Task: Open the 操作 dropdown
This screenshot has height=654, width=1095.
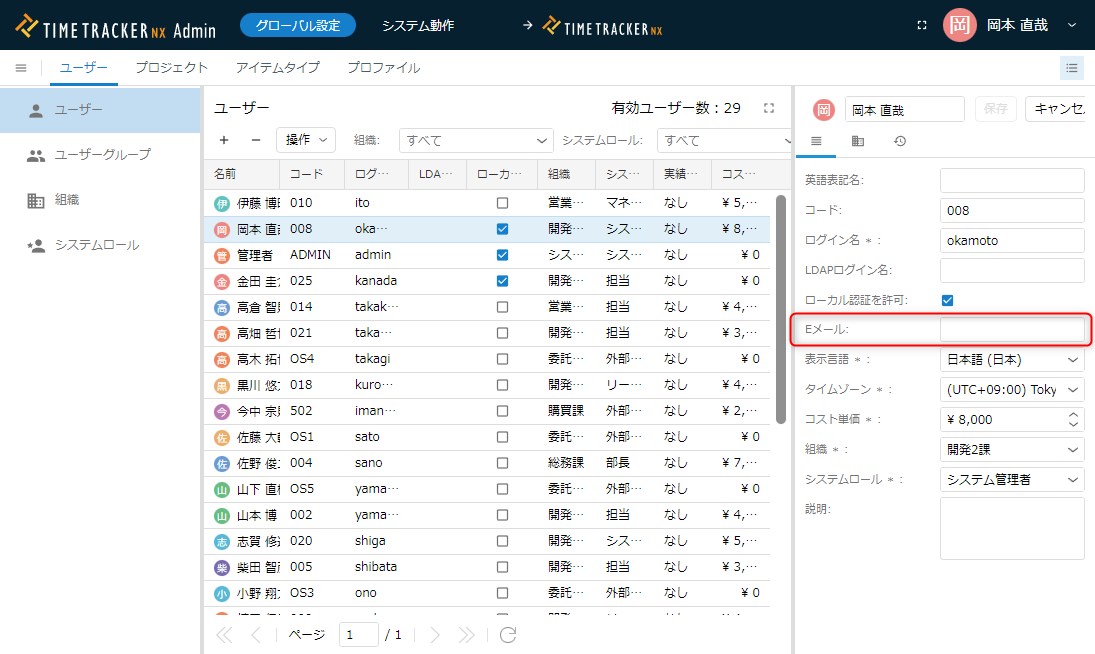Action: click(306, 141)
